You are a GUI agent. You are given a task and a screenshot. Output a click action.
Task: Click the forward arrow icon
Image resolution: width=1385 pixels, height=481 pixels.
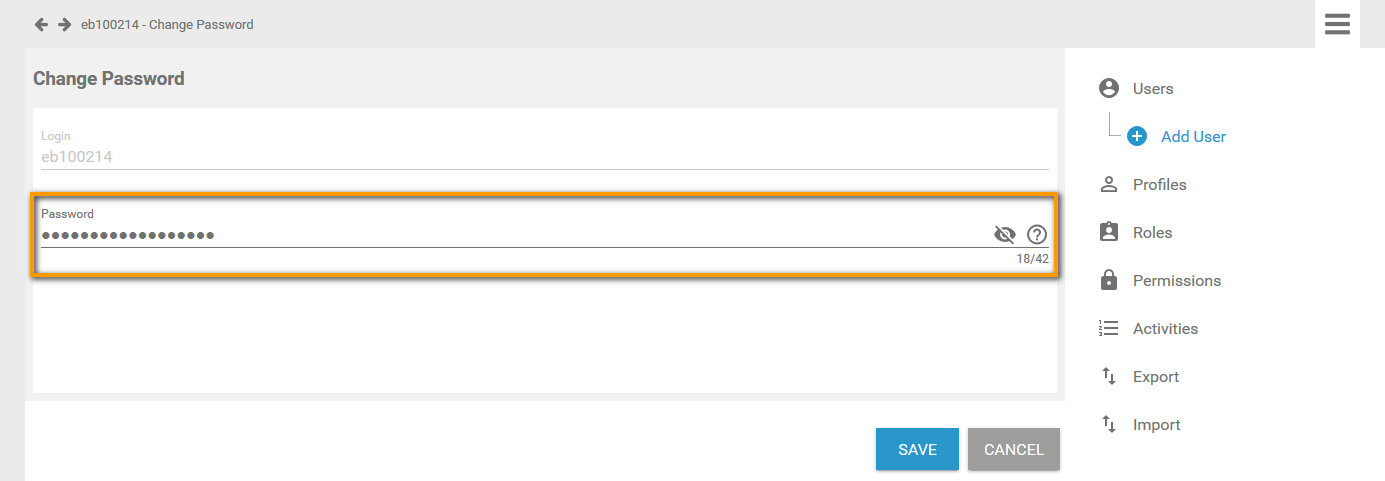click(x=64, y=24)
